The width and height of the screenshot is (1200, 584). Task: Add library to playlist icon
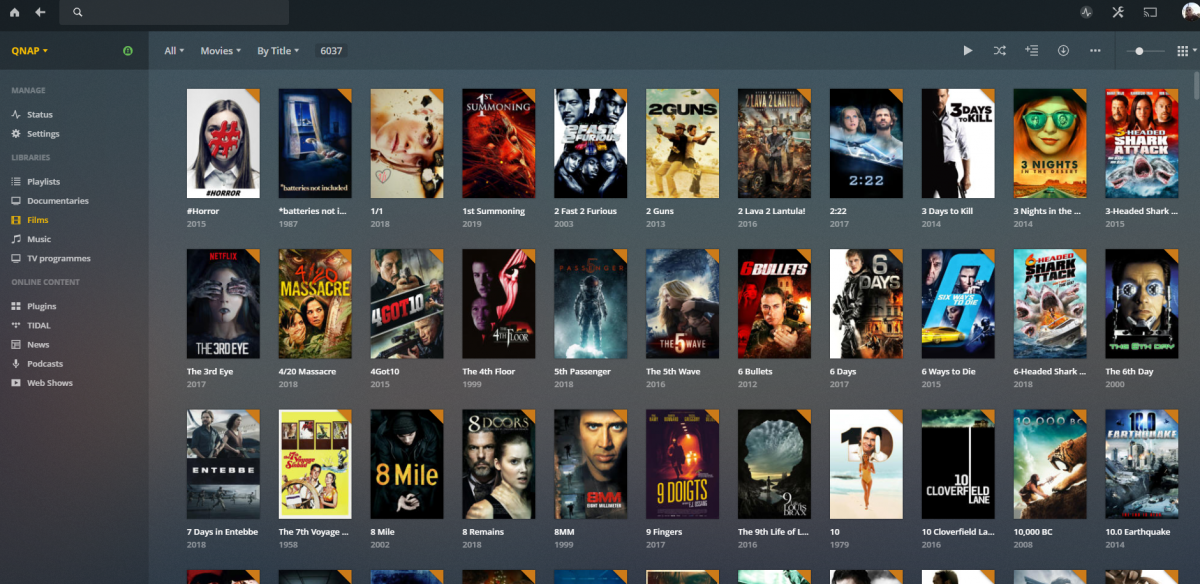[1031, 50]
